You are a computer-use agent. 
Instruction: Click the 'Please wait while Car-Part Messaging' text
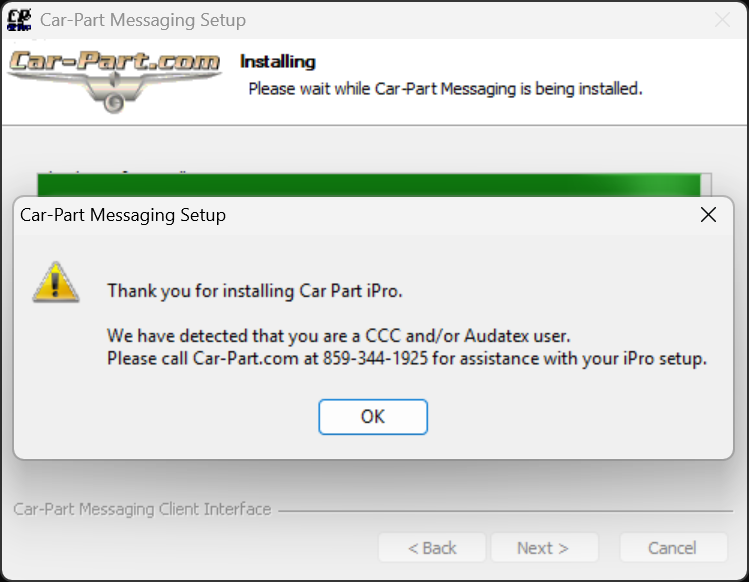444,89
